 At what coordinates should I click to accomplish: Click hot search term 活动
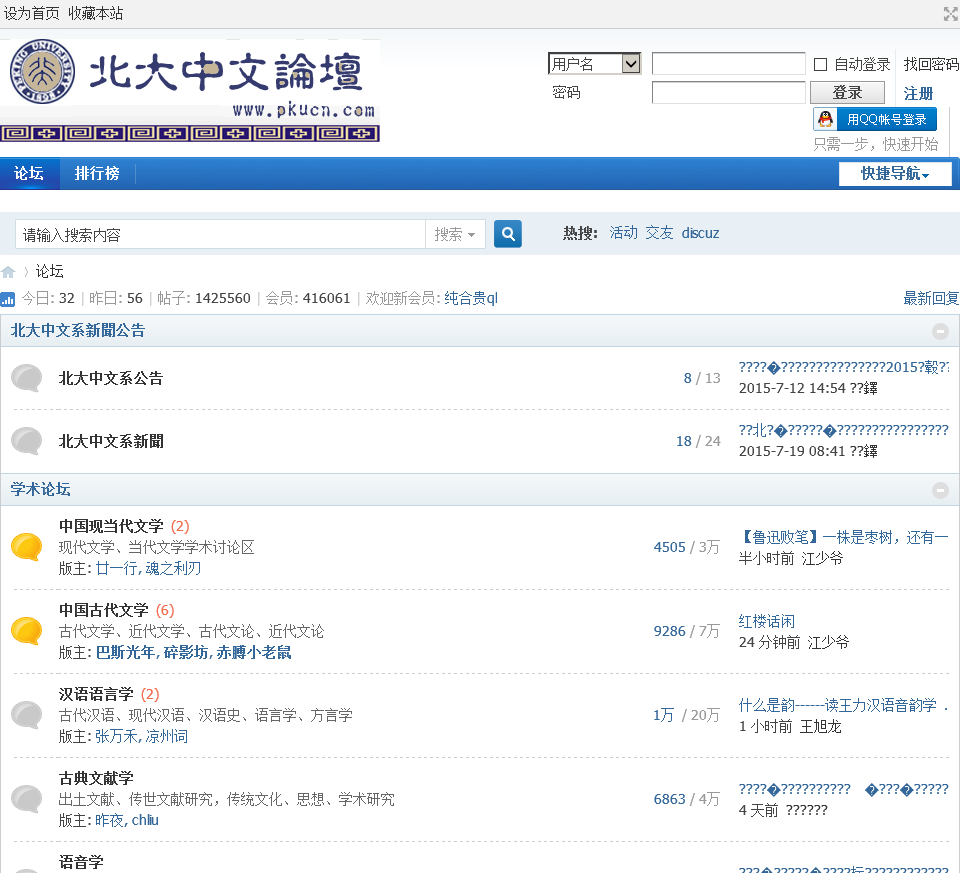(623, 233)
